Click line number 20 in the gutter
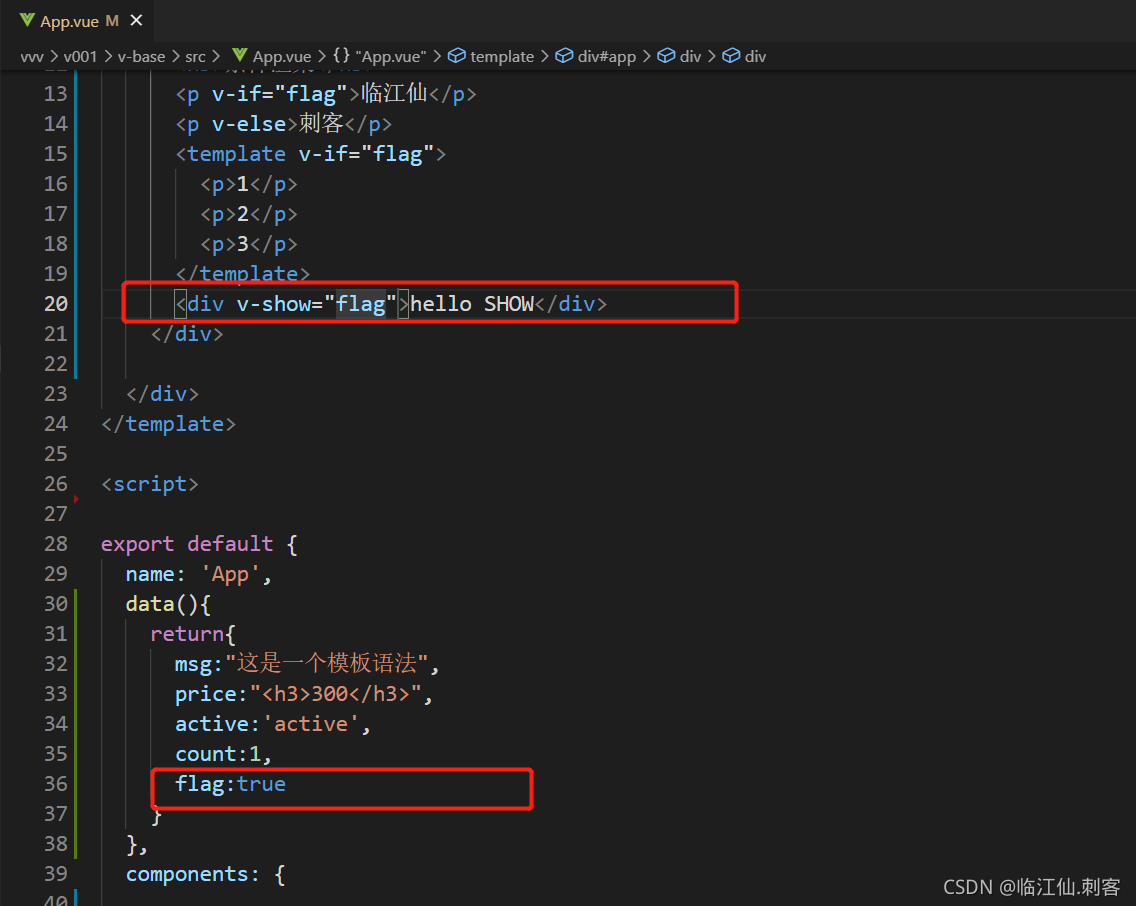 coord(56,303)
